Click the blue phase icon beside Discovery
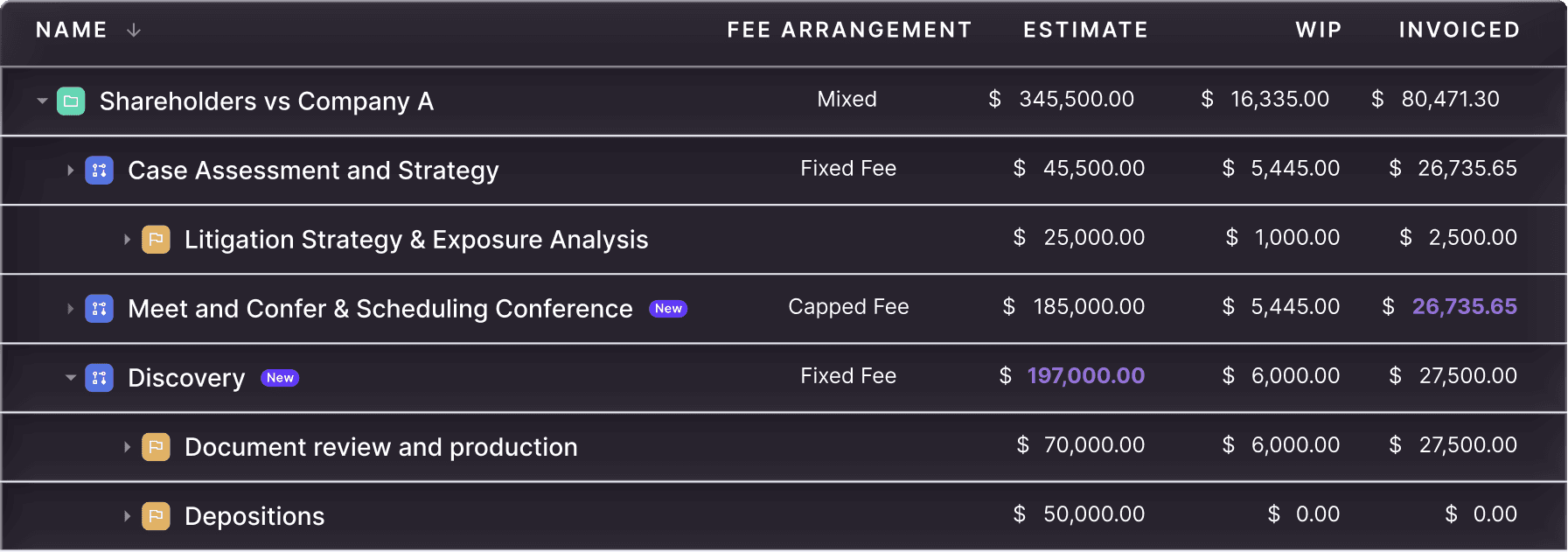 pos(99,378)
